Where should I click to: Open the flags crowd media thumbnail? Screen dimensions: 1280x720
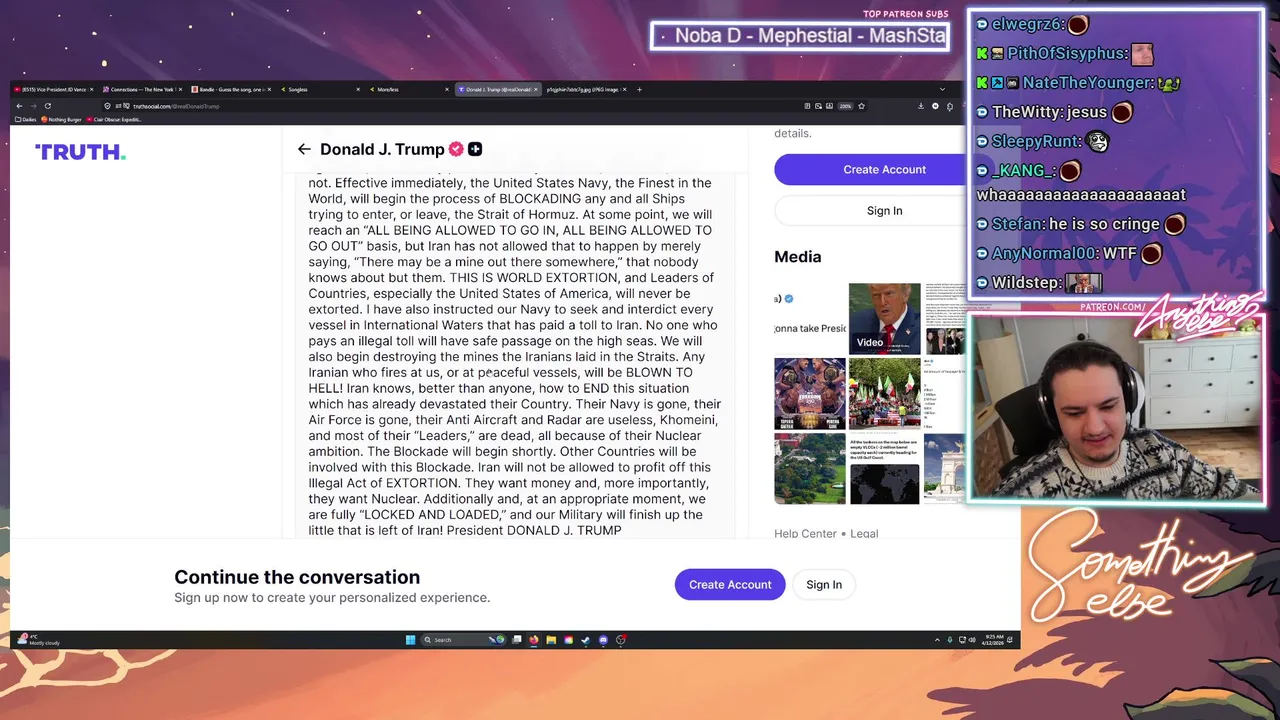[884, 394]
